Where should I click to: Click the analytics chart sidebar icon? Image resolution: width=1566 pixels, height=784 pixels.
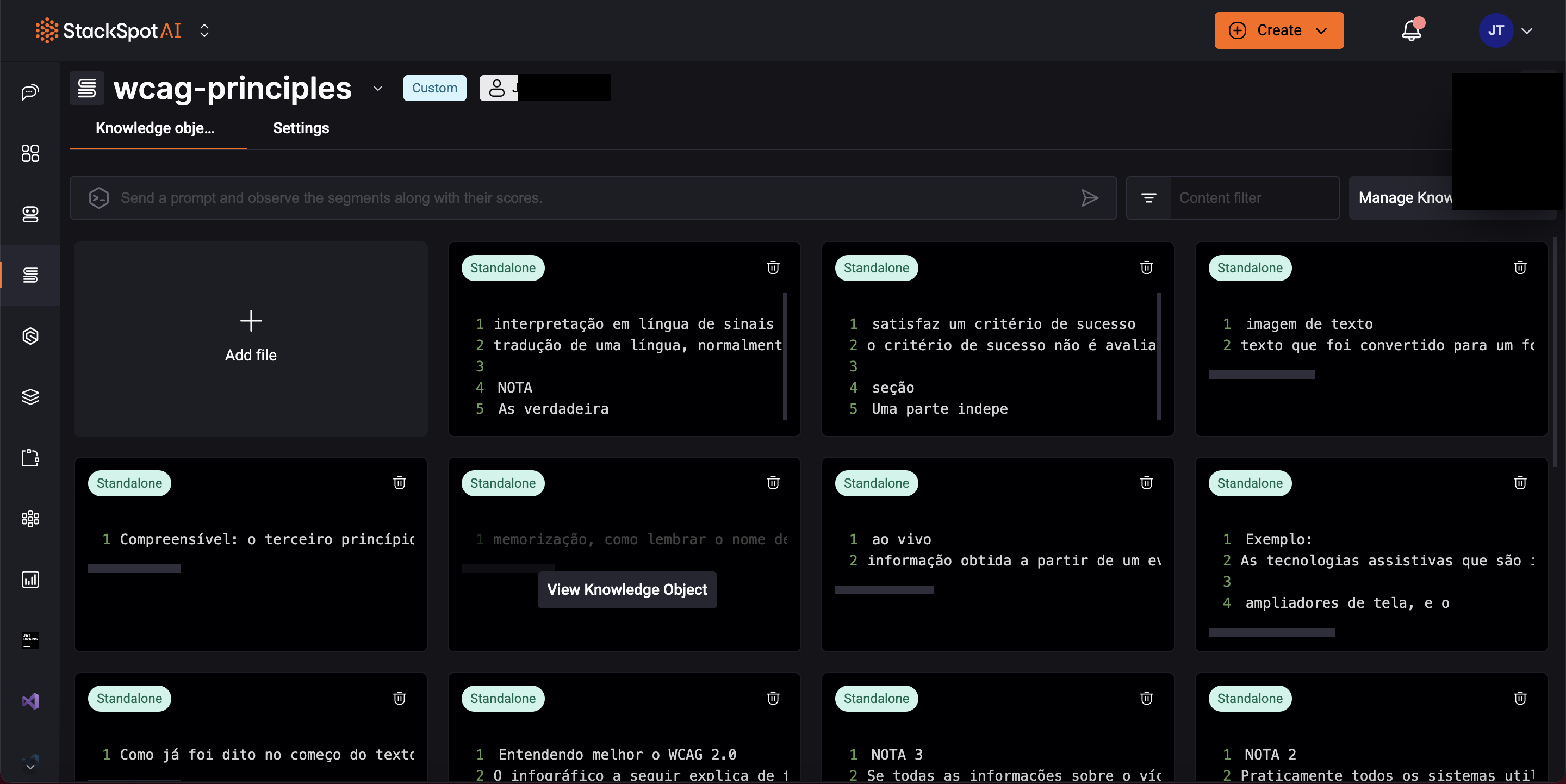pyautogui.click(x=30, y=579)
